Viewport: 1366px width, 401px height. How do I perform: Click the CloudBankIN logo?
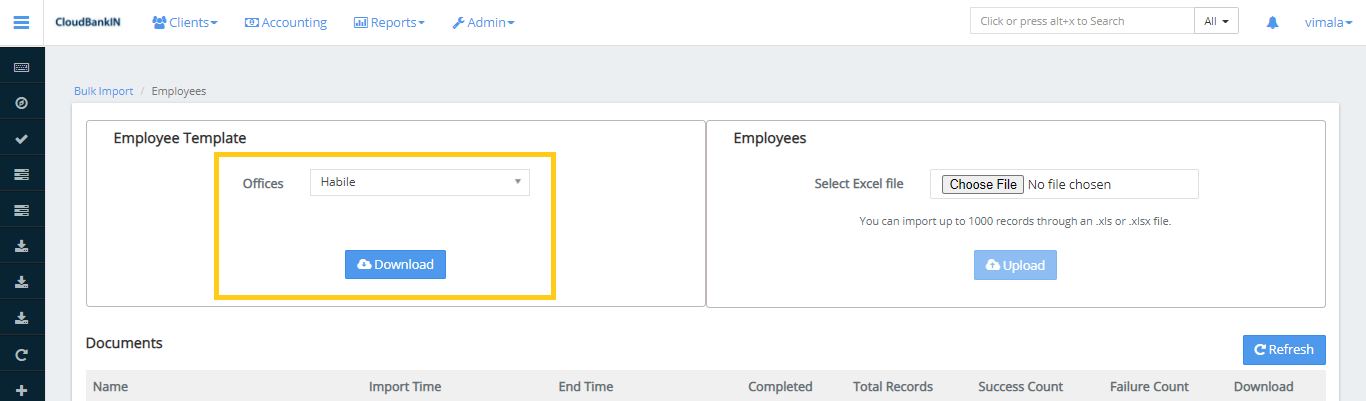click(88, 22)
